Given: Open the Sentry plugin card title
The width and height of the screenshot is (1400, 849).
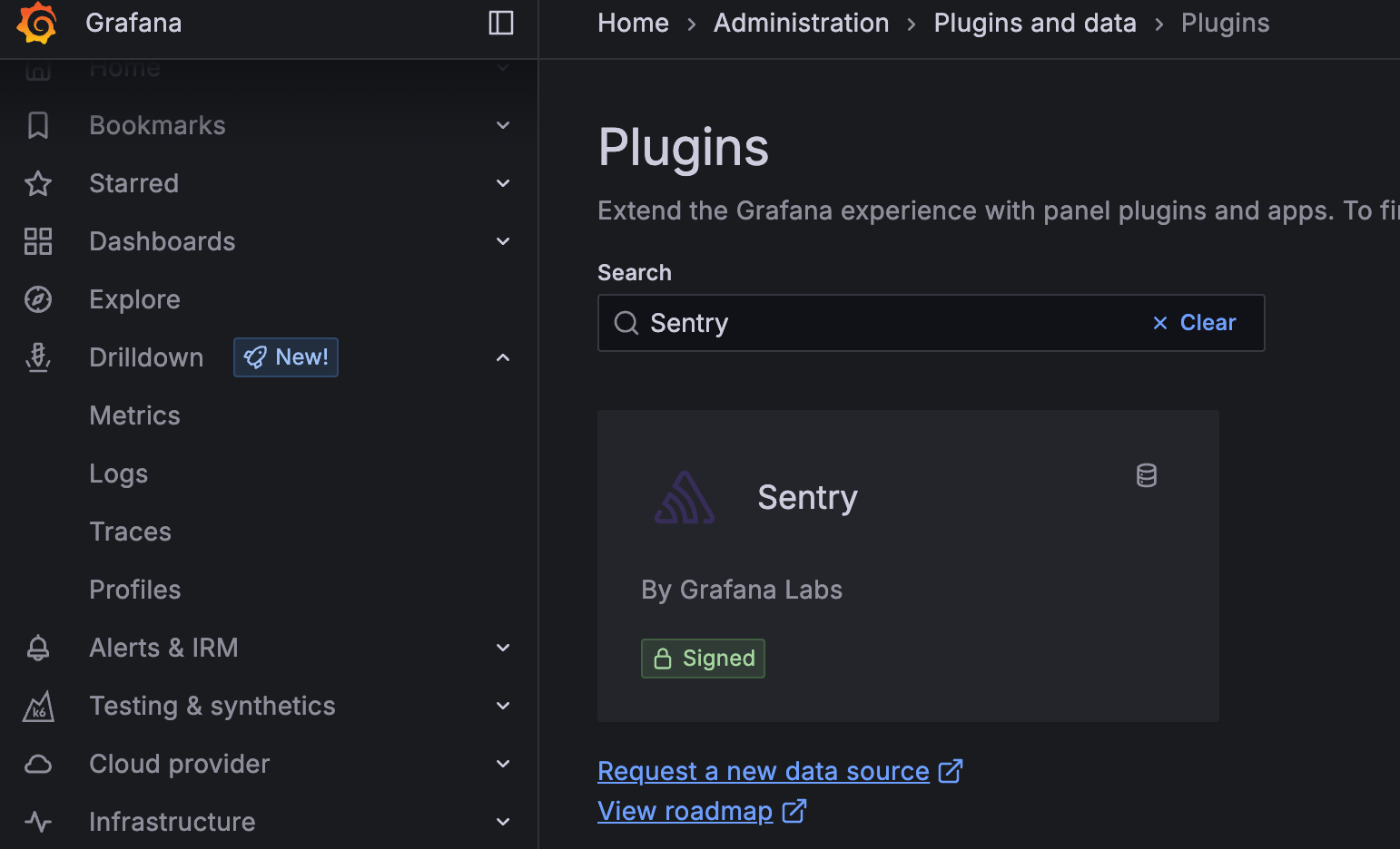Looking at the screenshot, I should [x=807, y=498].
